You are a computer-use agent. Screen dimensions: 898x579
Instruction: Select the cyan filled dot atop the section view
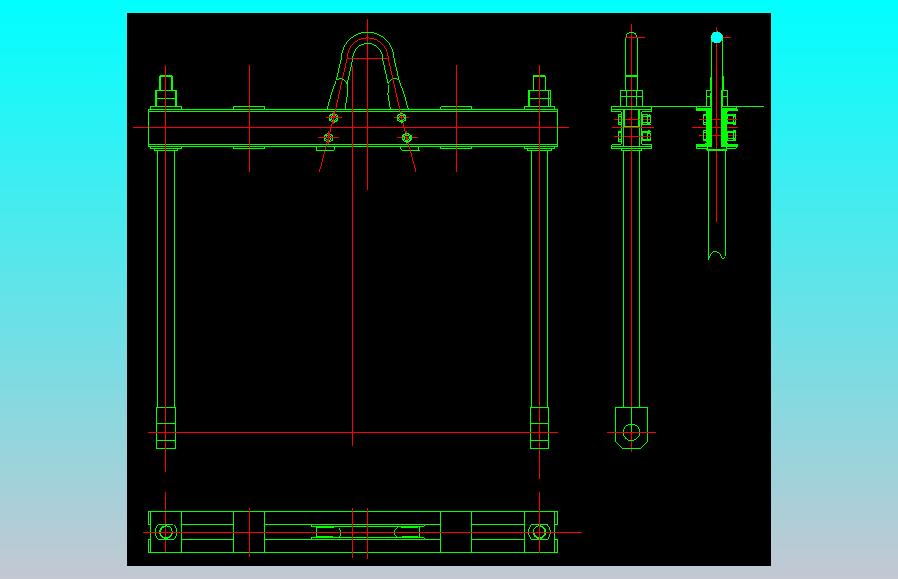click(716, 38)
